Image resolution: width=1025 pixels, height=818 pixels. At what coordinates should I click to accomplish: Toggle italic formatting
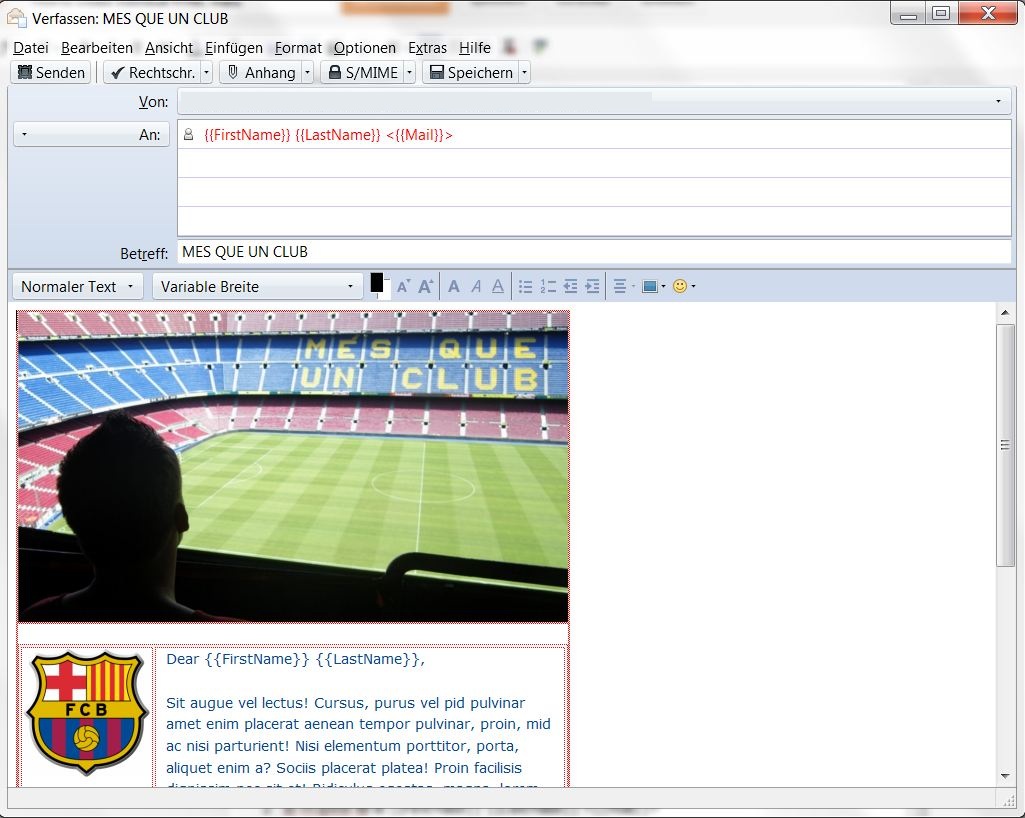(476, 286)
